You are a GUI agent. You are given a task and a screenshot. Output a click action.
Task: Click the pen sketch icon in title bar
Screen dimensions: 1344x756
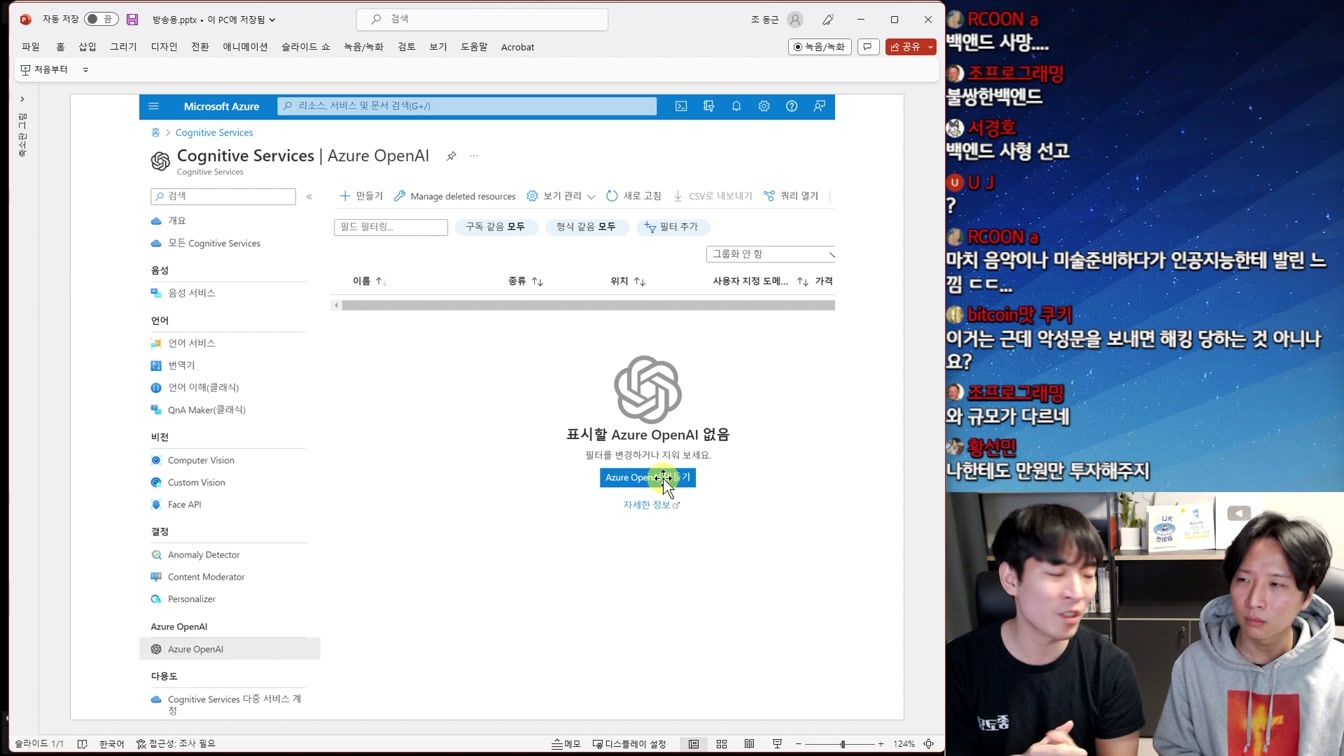pos(828,19)
